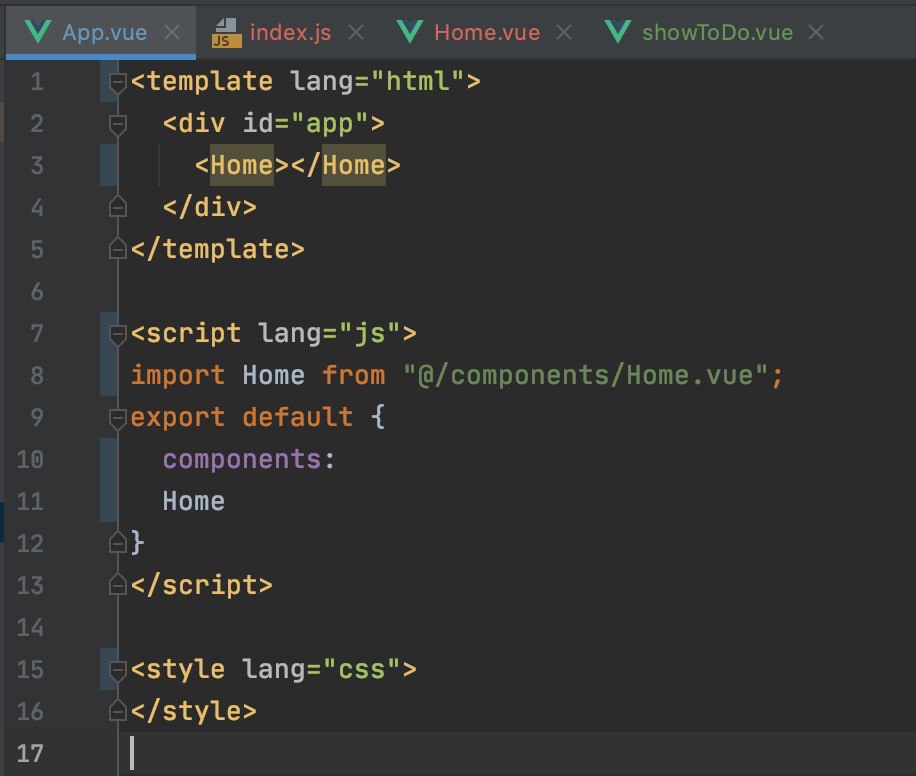
Task: Open the index.js tab
Action: tap(290, 32)
